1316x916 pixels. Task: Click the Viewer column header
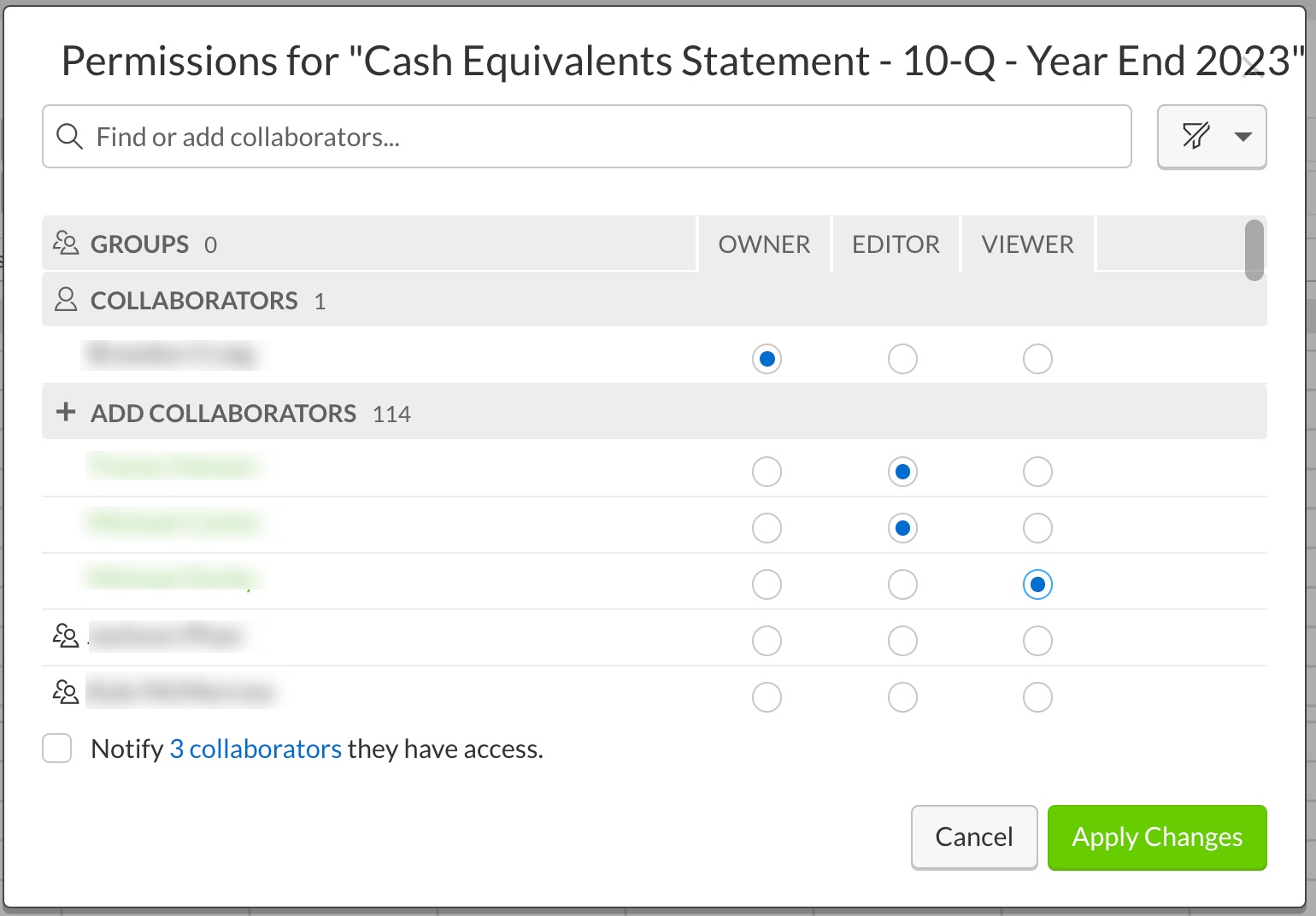coord(1027,244)
